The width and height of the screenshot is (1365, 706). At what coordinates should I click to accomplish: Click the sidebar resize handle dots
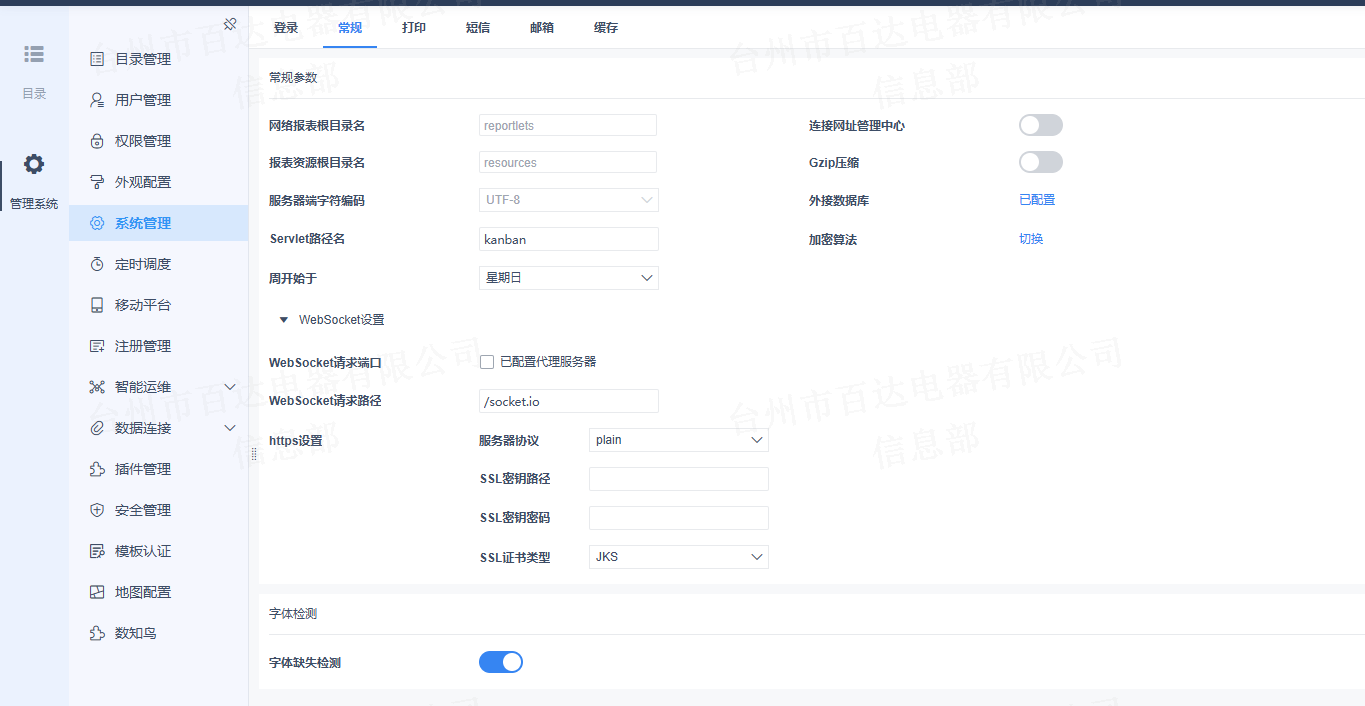253,454
